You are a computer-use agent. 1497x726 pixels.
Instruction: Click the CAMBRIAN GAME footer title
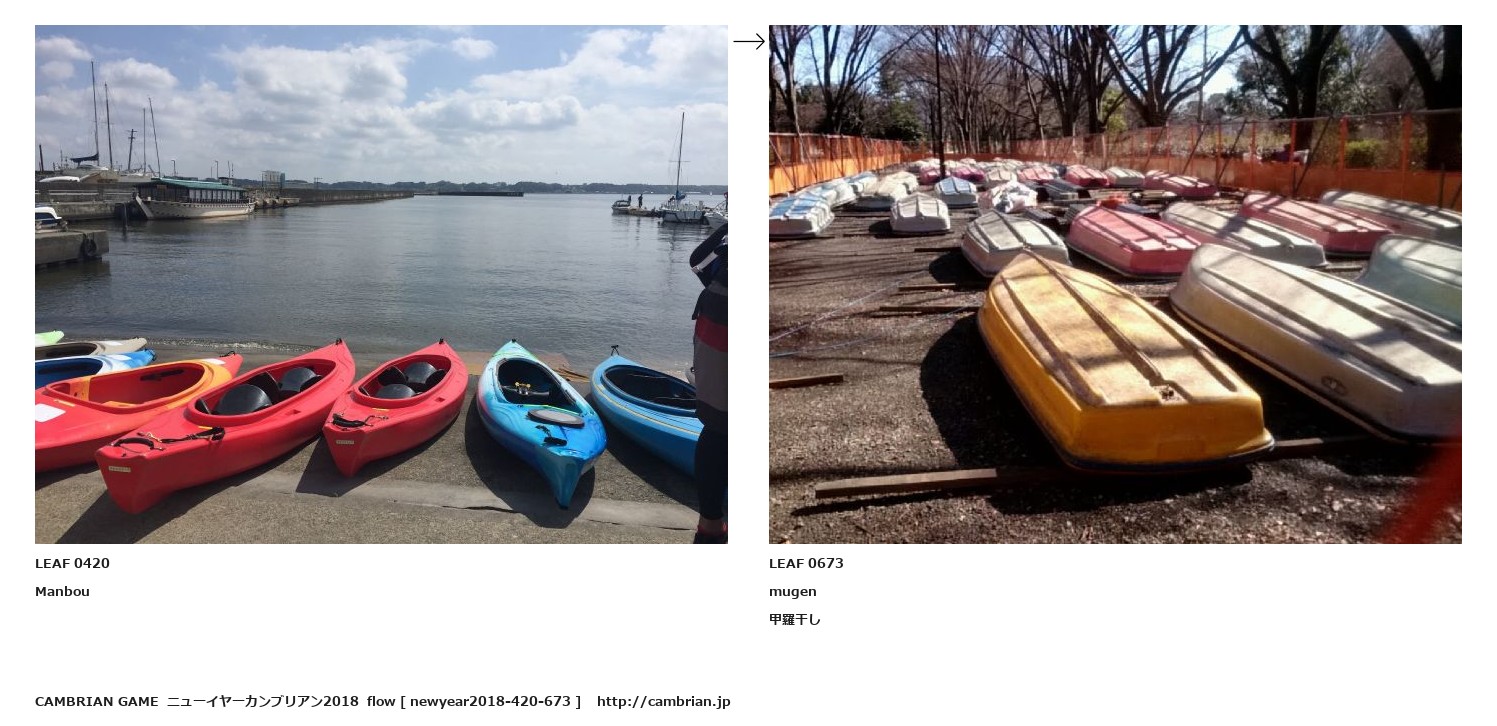tap(97, 701)
